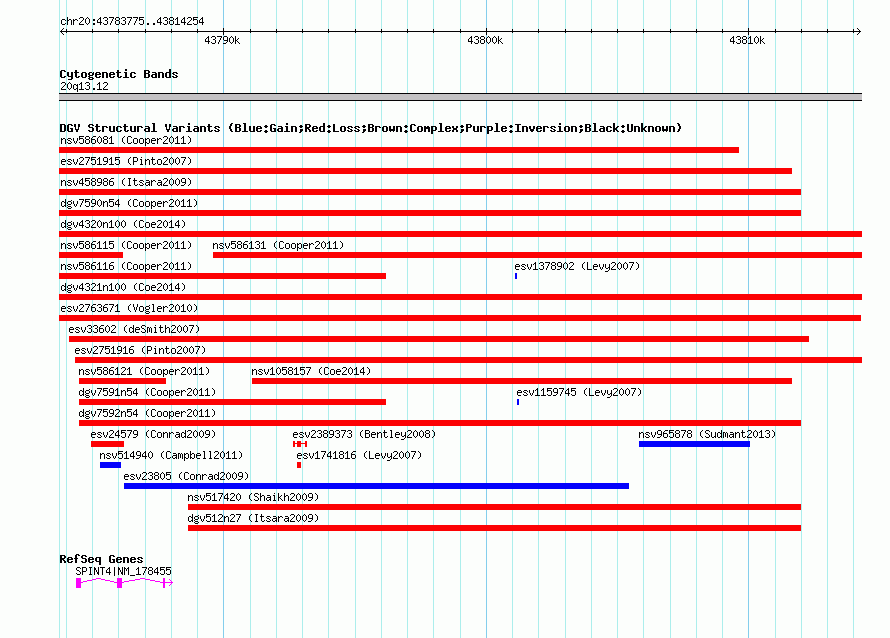Click the chr20:43783775..43814254 coordinate label

(132, 21)
